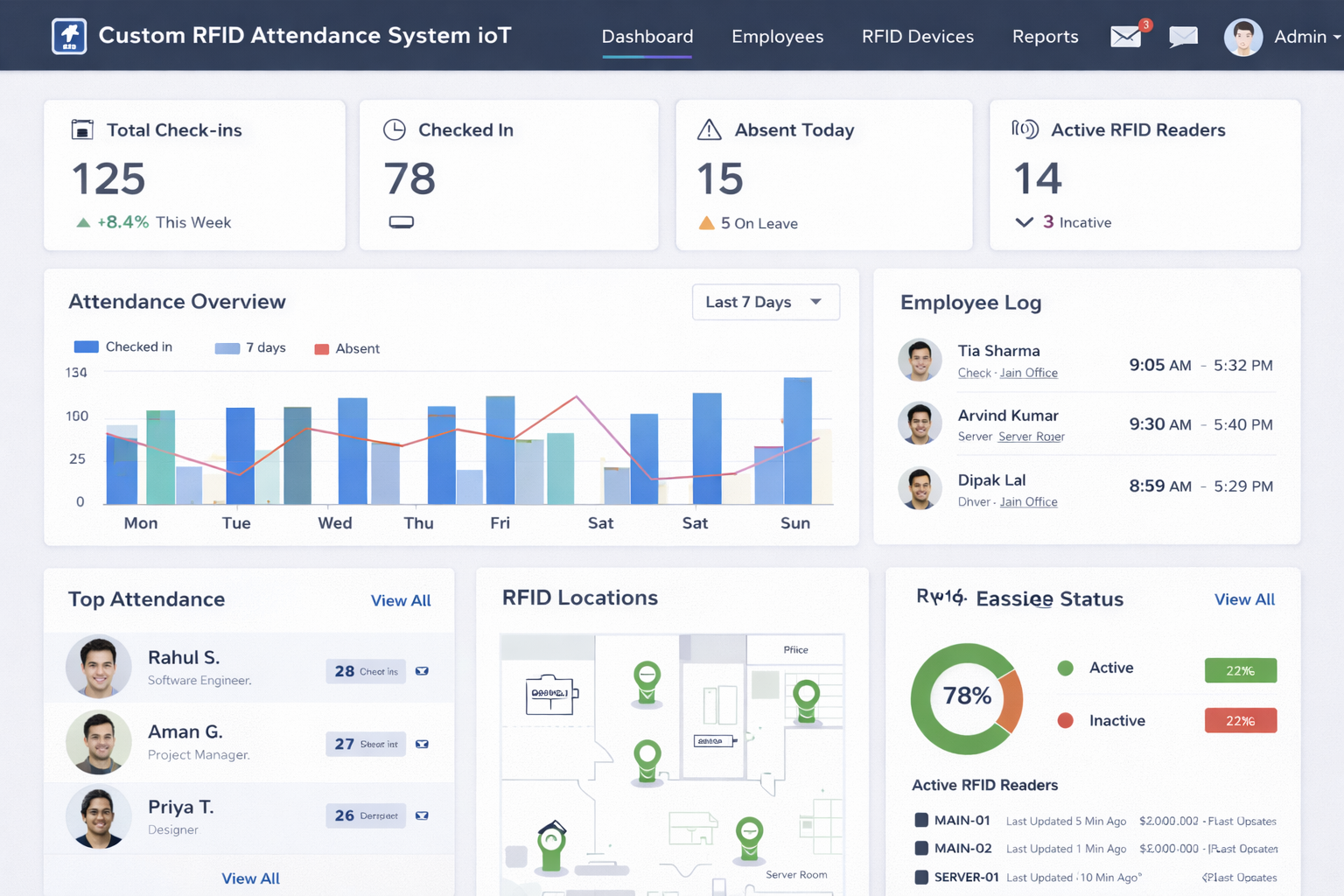Screen dimensions: 1344x896
Task: Click the red Inactive status indicator dot
Action: point(1066,720)
